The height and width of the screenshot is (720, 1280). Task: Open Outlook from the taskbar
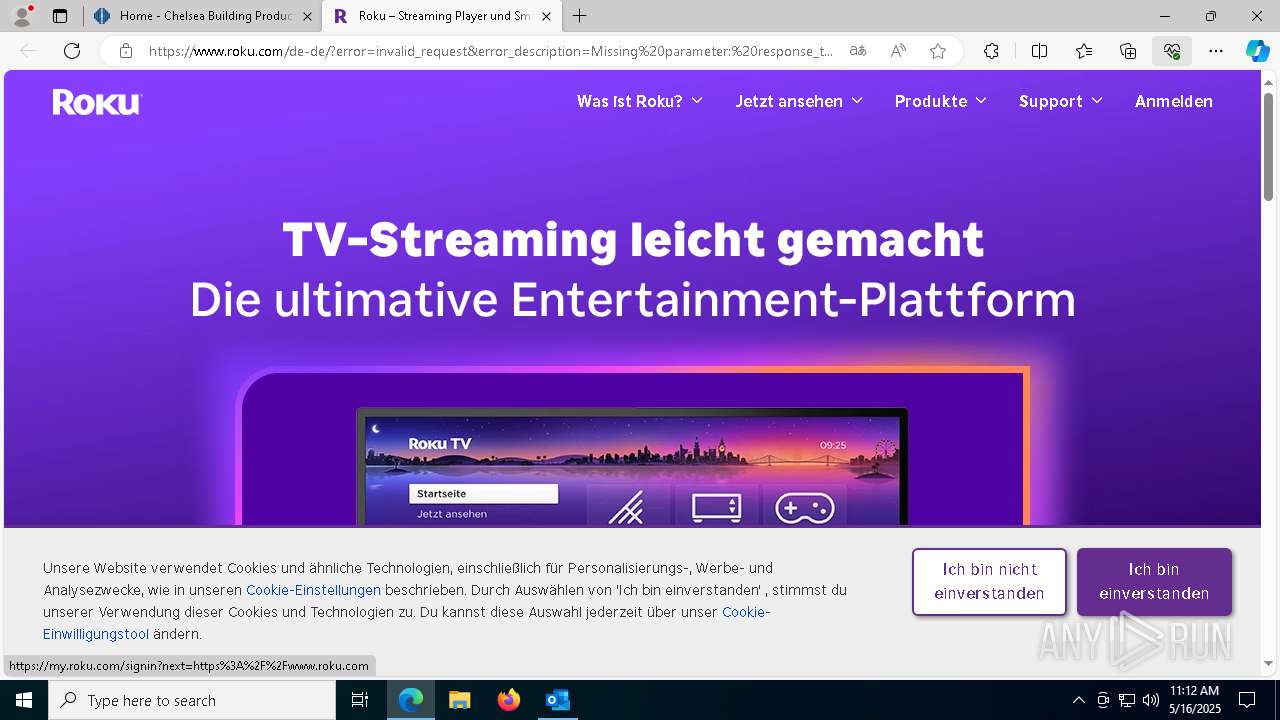[x=557, y=700]
